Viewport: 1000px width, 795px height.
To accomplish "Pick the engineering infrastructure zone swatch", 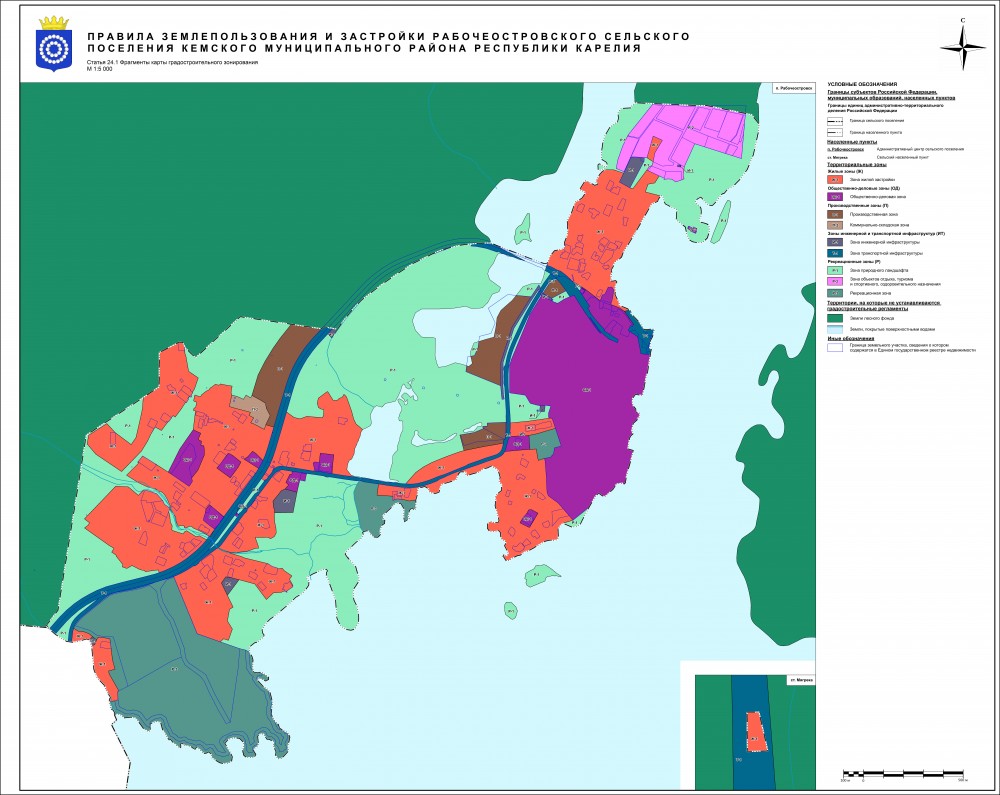I will (835, 242).
